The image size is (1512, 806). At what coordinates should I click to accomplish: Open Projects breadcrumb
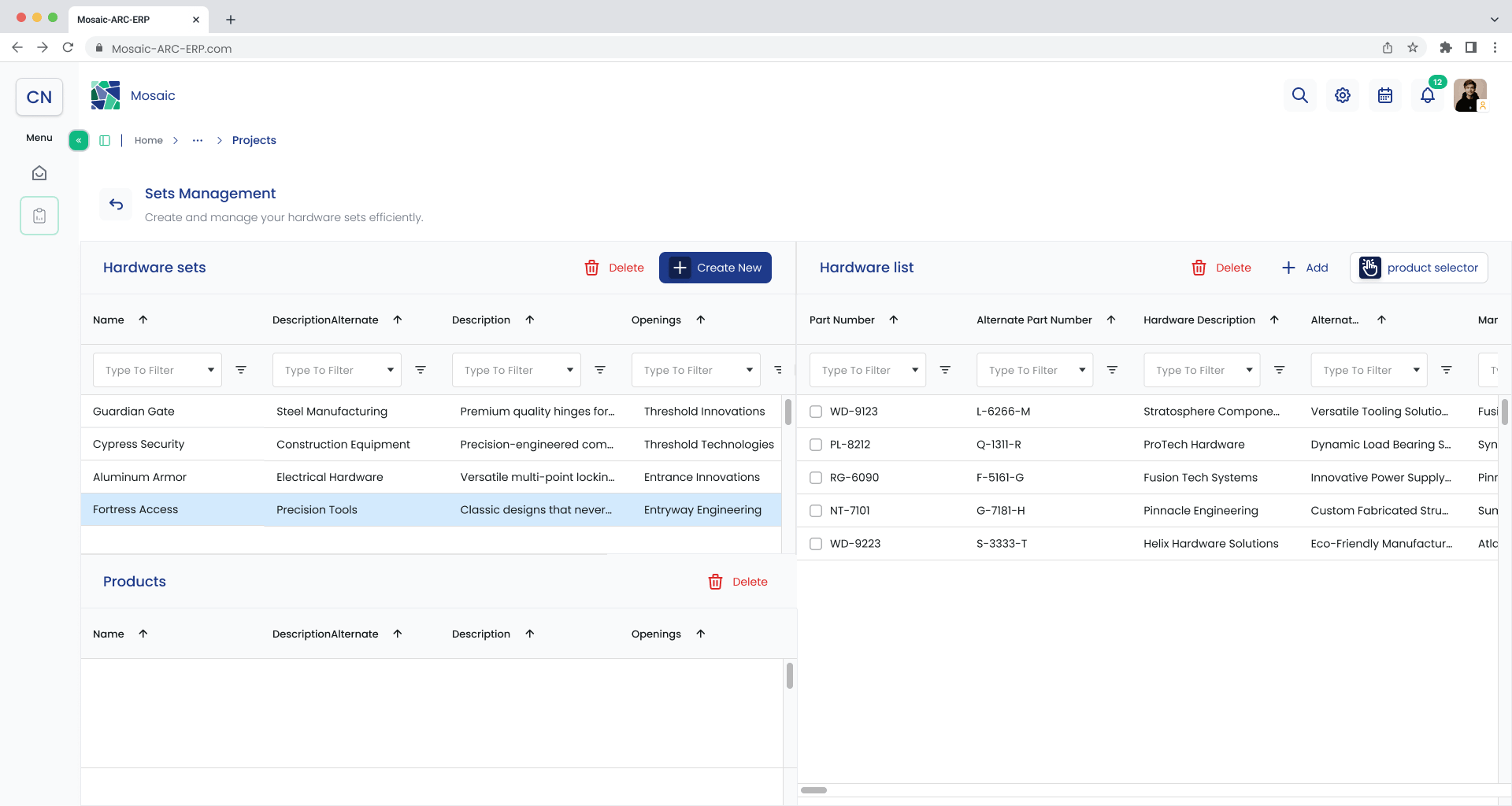[x=254, y=140]
